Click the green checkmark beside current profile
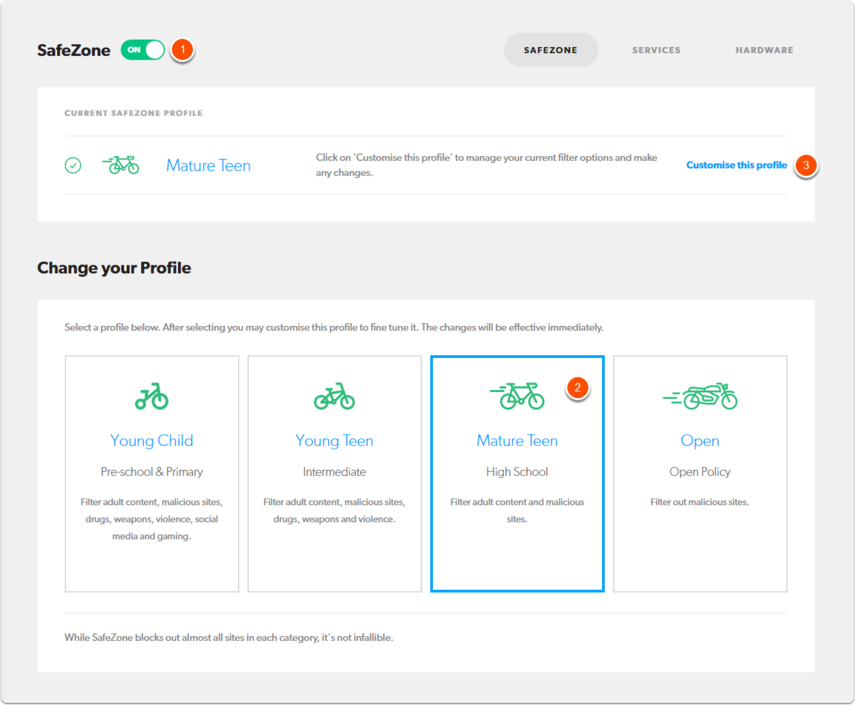Image resolution: width=855 pixels, height=705 pixels. (x=72, y=164)
